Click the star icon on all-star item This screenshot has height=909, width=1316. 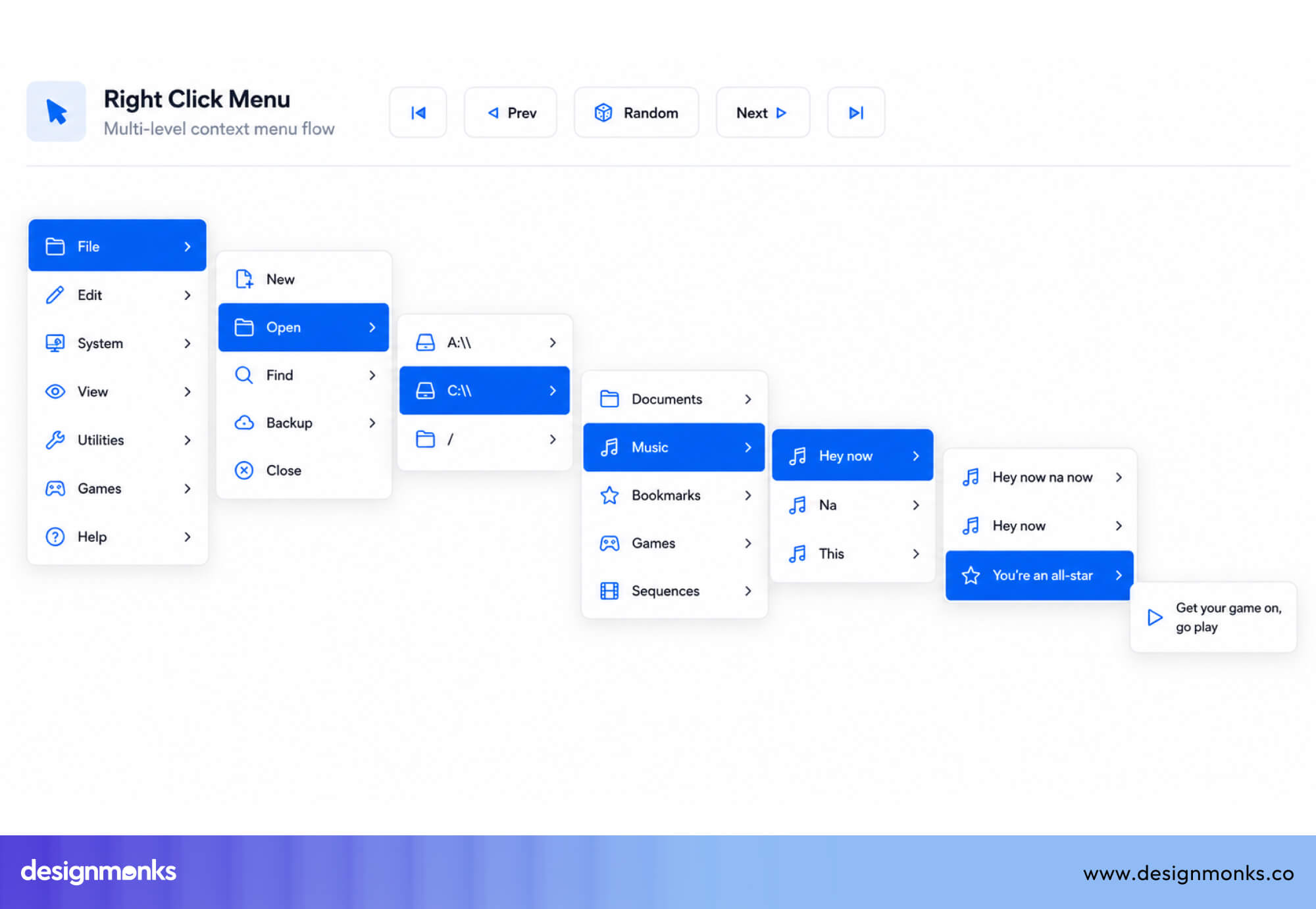[x=971, y=576]
